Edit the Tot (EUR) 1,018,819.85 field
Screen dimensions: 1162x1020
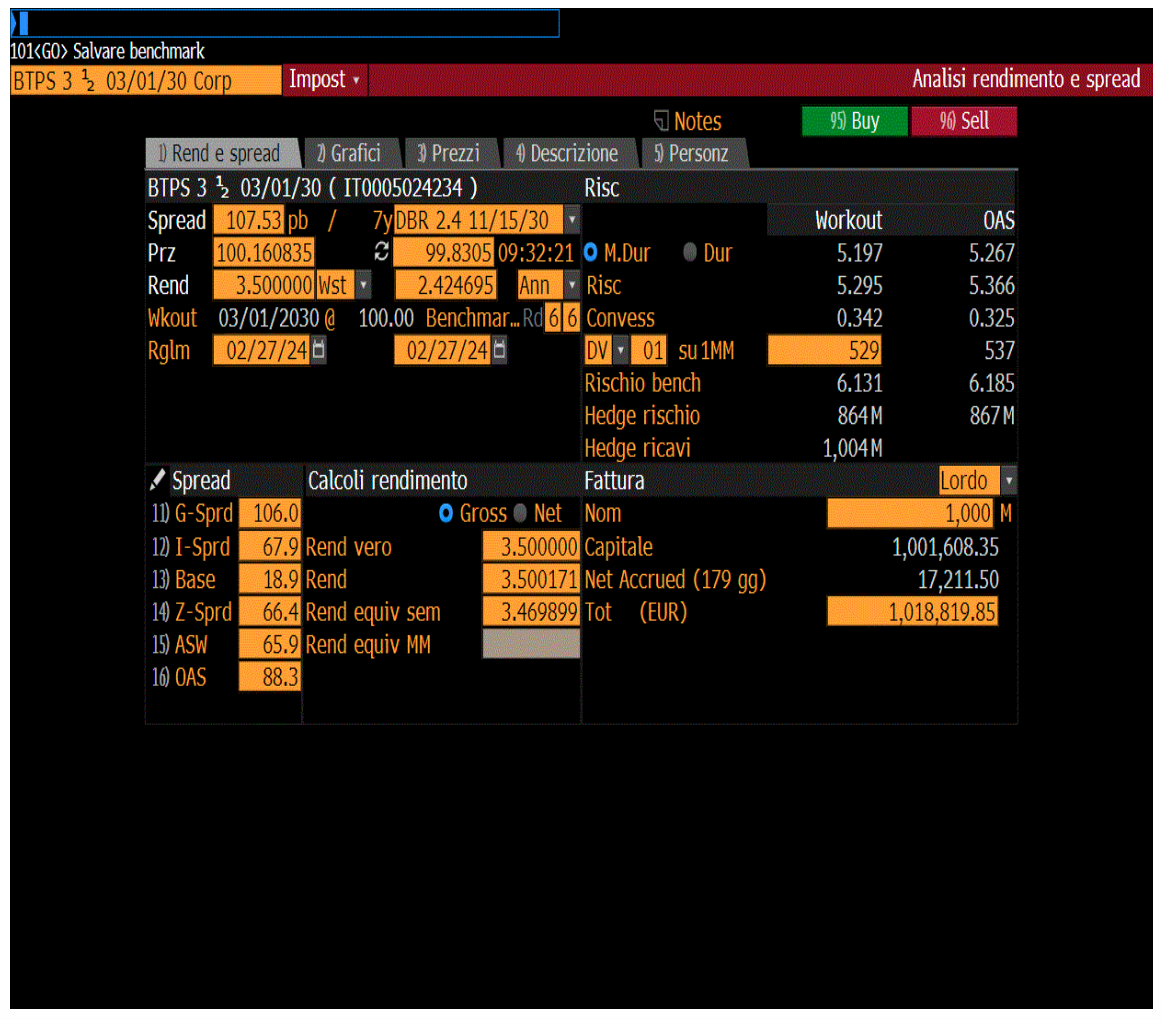912,612
